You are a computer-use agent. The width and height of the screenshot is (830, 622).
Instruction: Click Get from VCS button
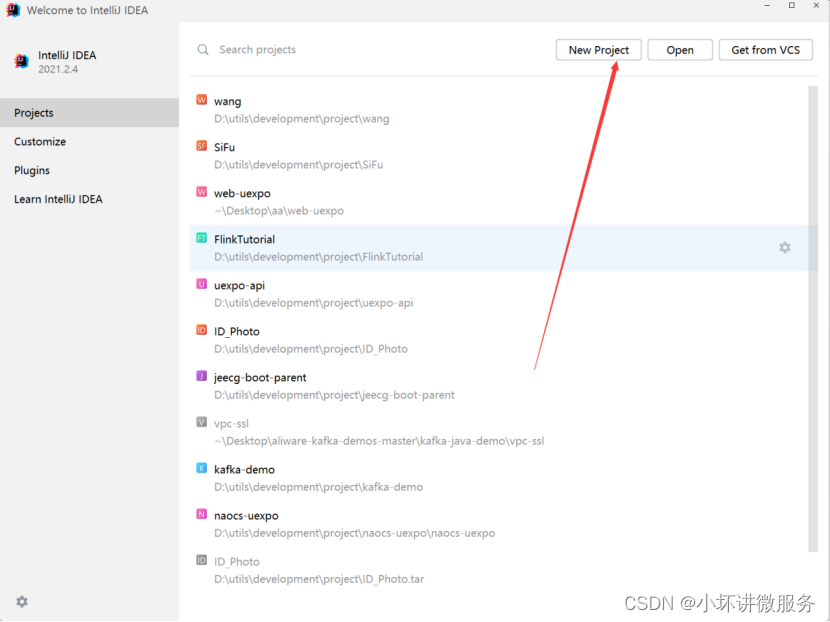pos(765,50)
